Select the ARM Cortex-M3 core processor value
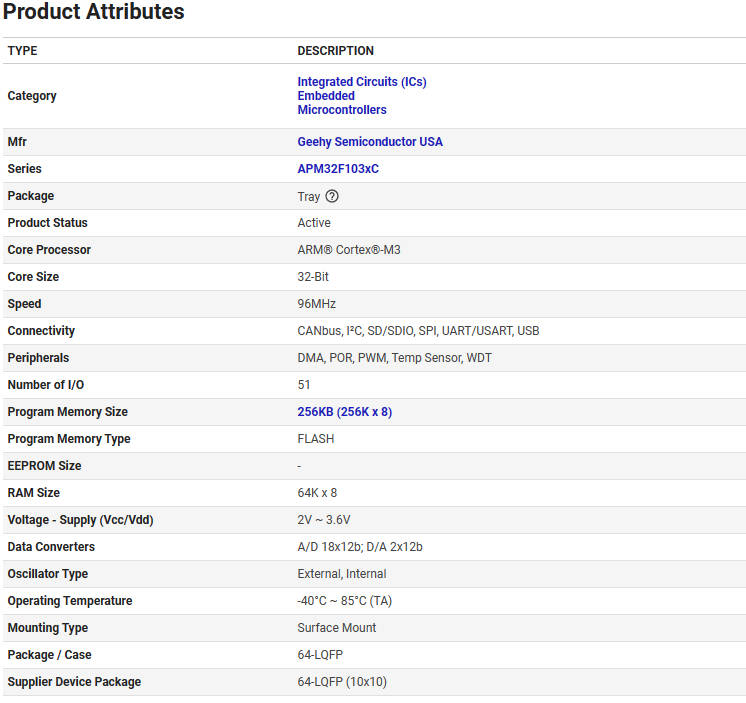 point(348,250)
